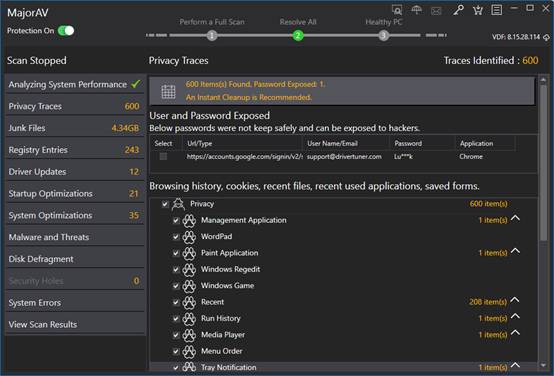Open the Junk Files category
This screenshot has width=554, height=376.
click(x=75, y=128)
